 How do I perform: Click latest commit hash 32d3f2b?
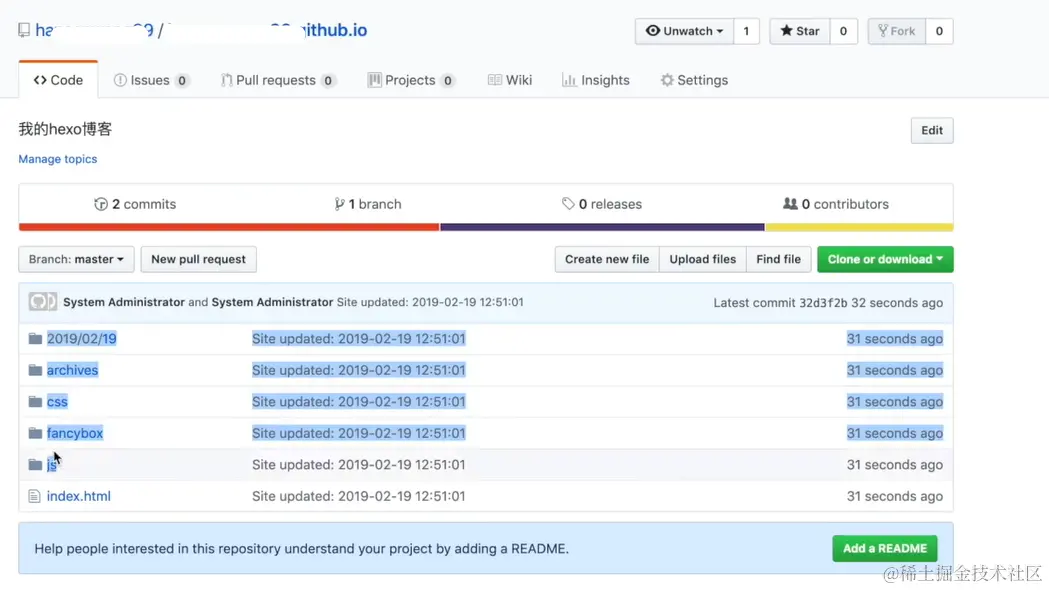click(823, 303)
